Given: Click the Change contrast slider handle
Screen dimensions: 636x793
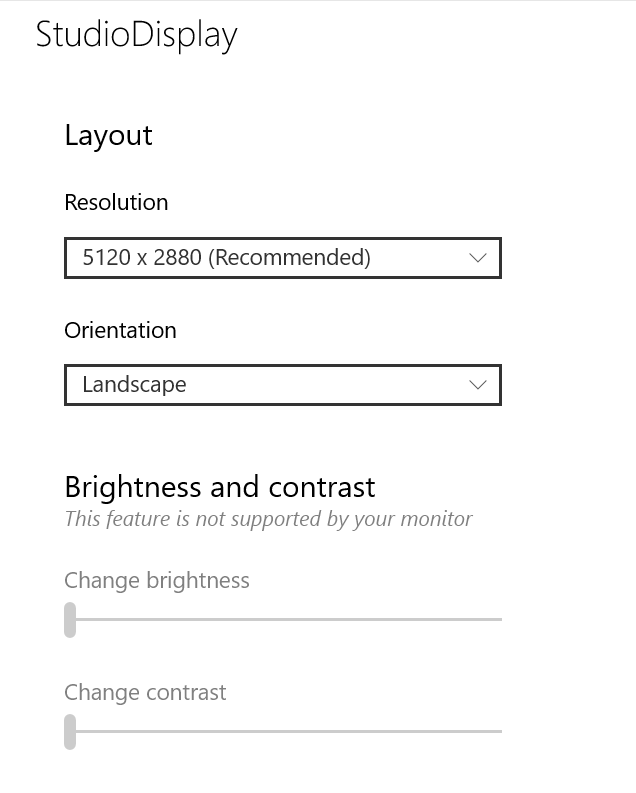Looking at the screenshot, I should tap(70, 731).
